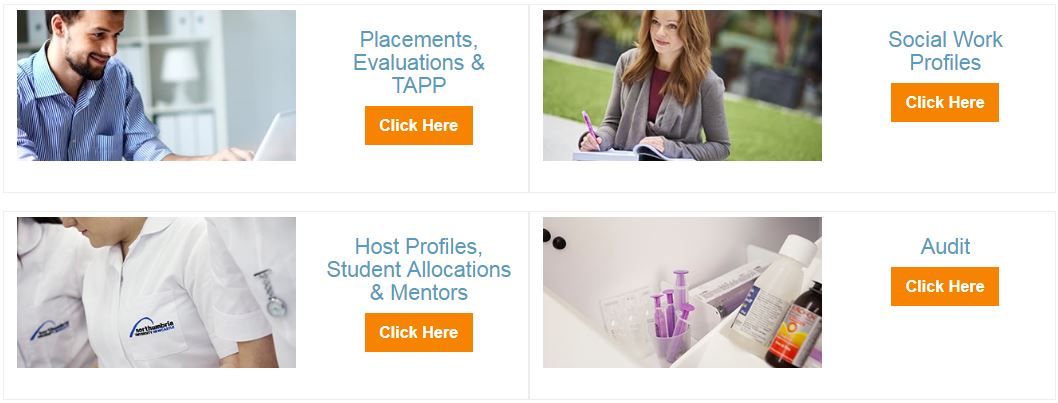Screen dimensions: 1058x403
Task: Open the Host Profiles, Student Allocations & Mentors heading
Action: click(x=418, y=269)
